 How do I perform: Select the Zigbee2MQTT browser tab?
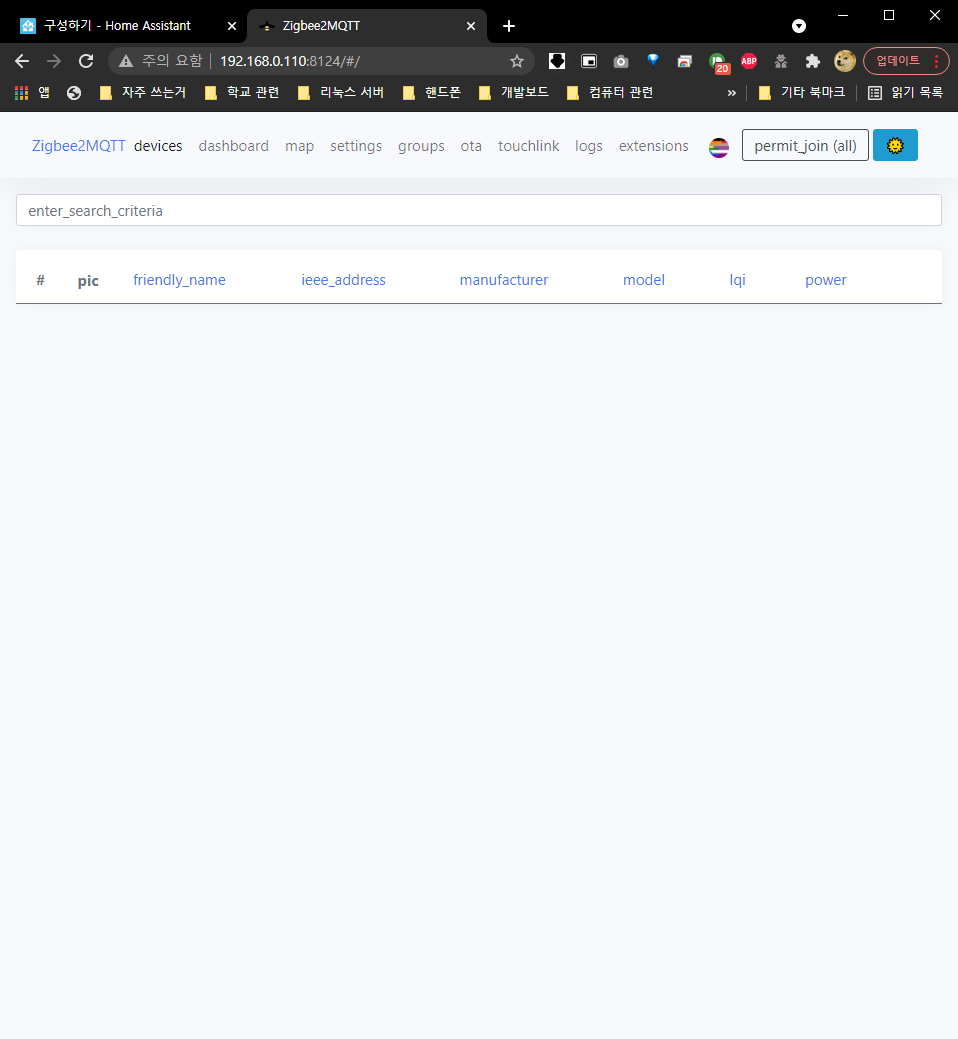(368, 27)
